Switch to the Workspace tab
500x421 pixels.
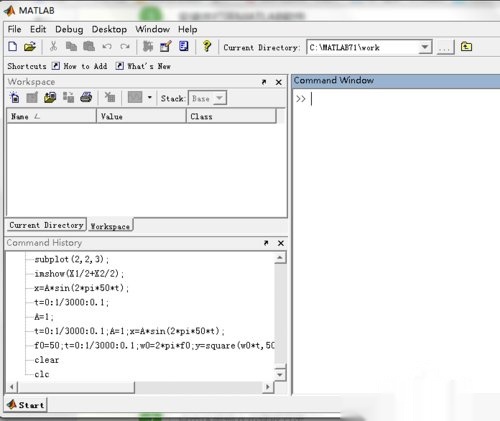click(110, 226)
